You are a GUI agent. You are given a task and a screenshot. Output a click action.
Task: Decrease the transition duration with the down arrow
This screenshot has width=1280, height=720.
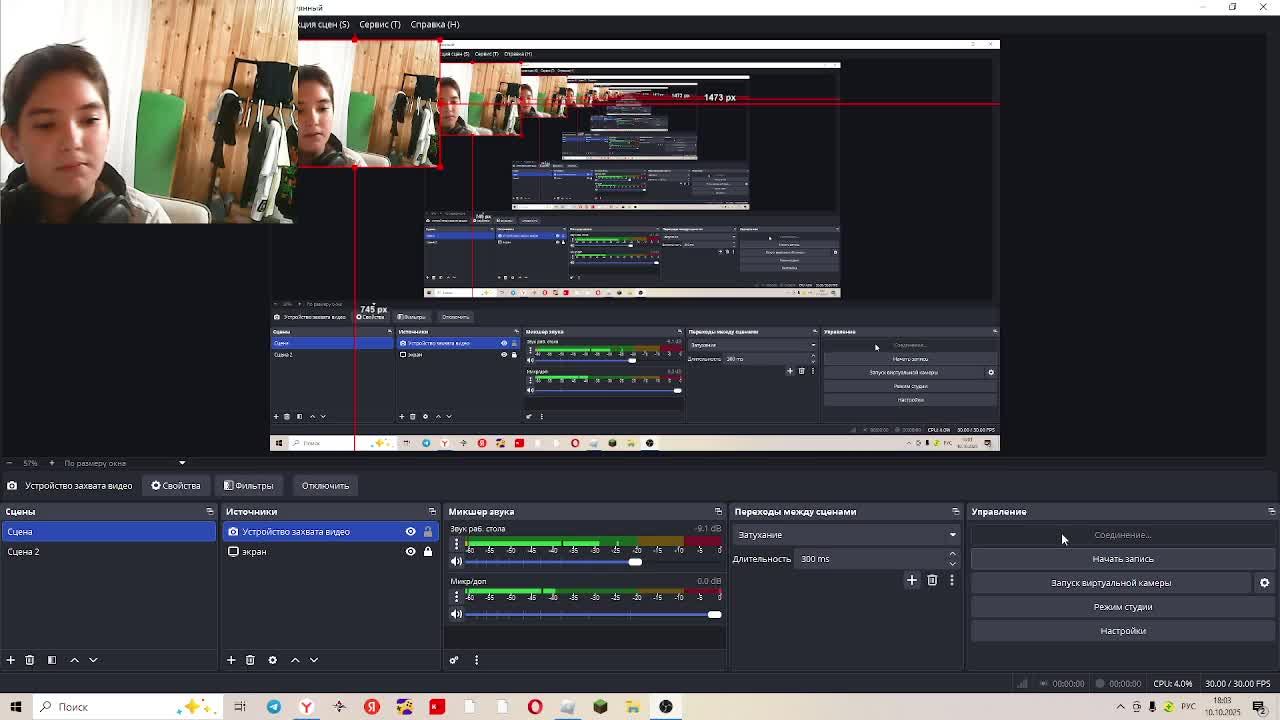coord(952,564)
